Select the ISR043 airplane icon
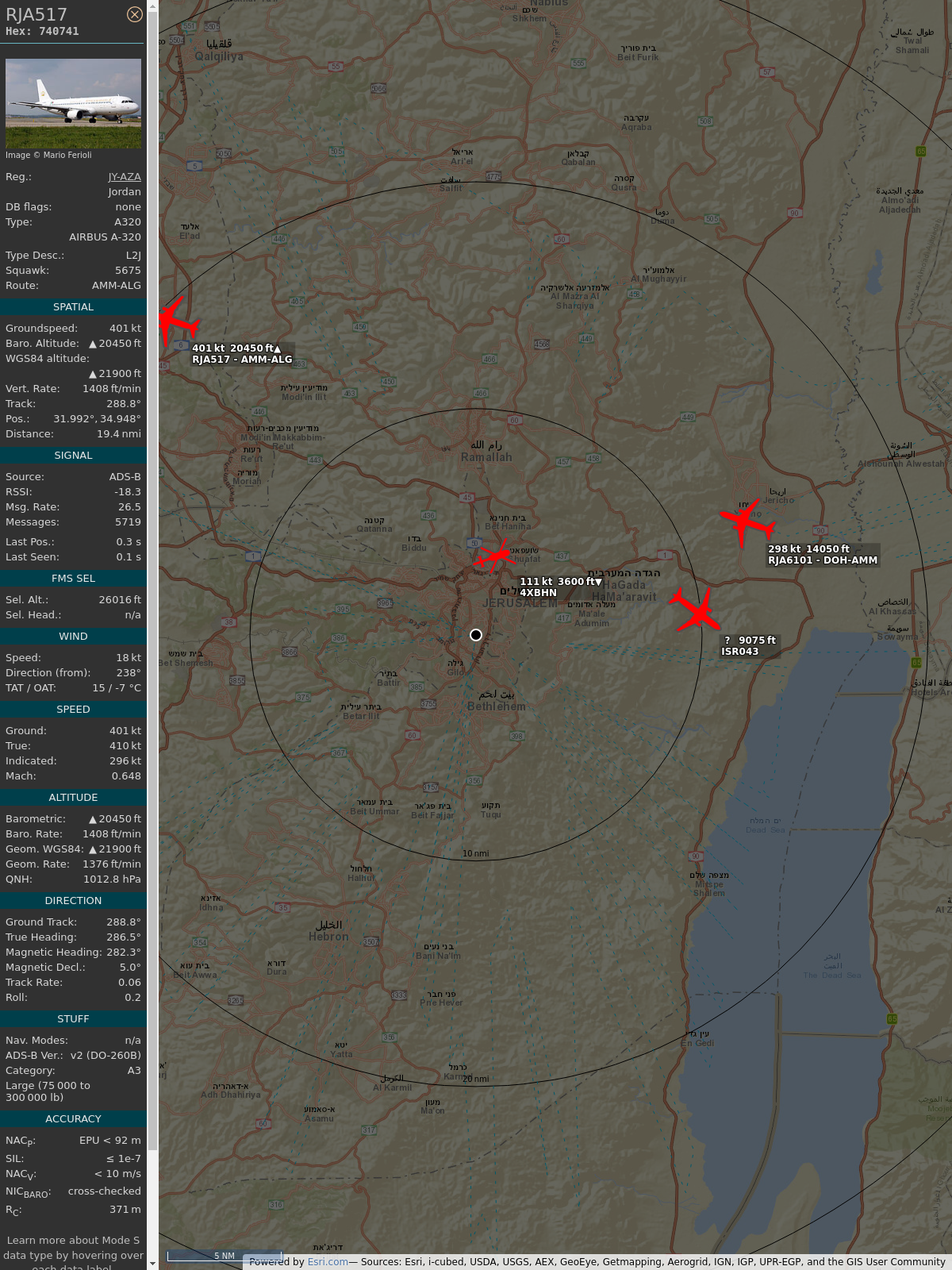The width and height of the screenshot is (952, 1270). (x=696, y=610)
